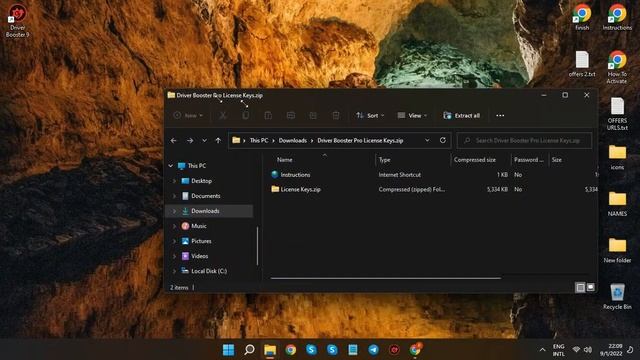The width and height of the screenshot is (640, 360).
Task: Switch to details view layout icon
Action: click(580, 288)
